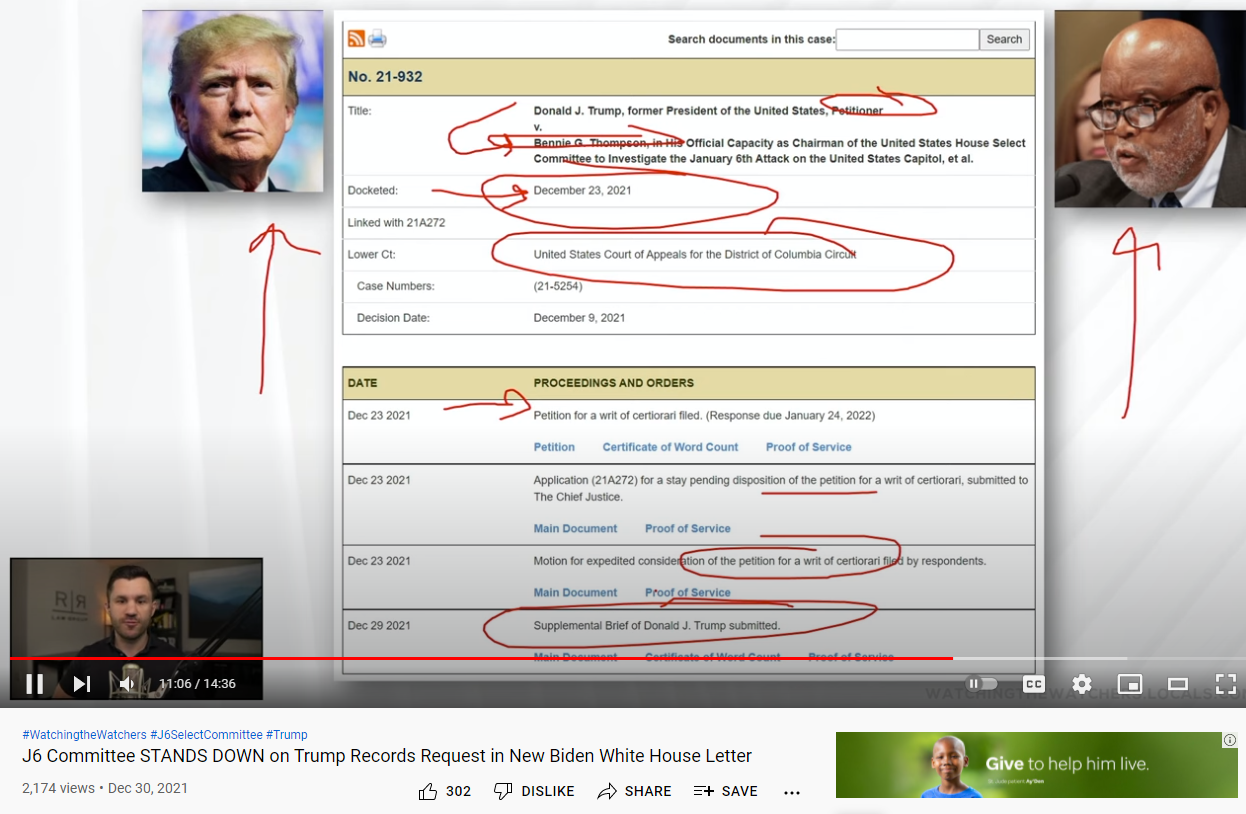
Task: Open the #Trump hashtag link
Action: coord(287,735)
